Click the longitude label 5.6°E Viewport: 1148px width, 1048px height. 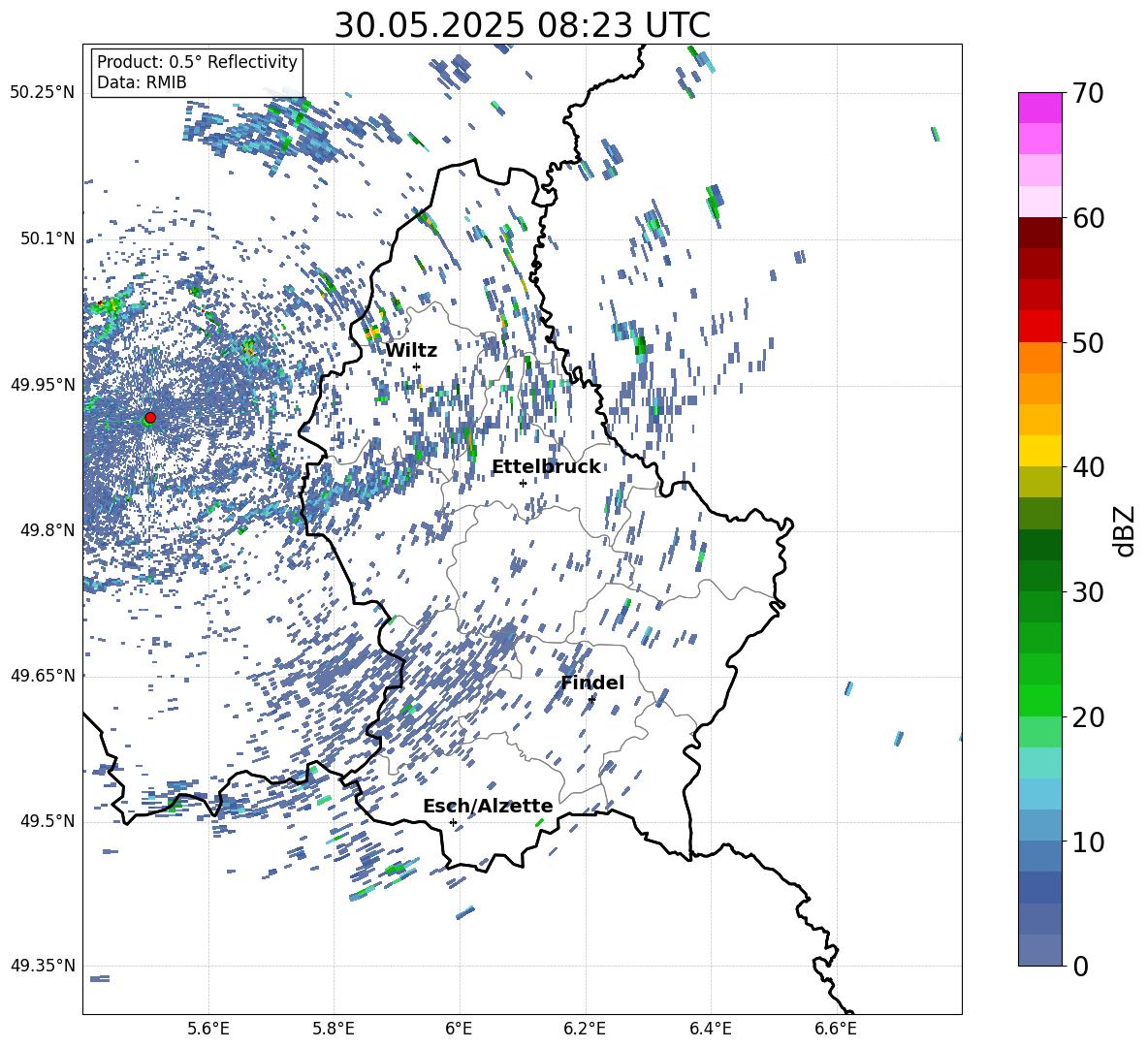(x=208, y=1029)
